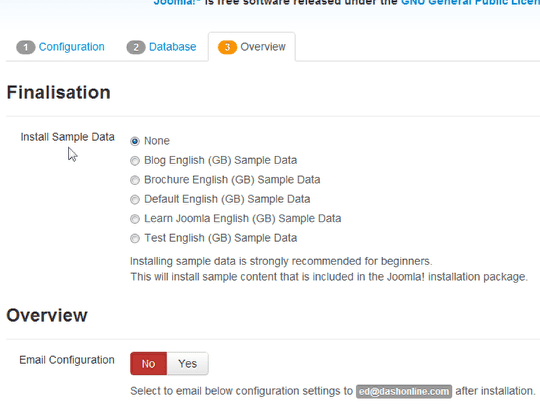Click the orange step 3 badge

[227, 47]
